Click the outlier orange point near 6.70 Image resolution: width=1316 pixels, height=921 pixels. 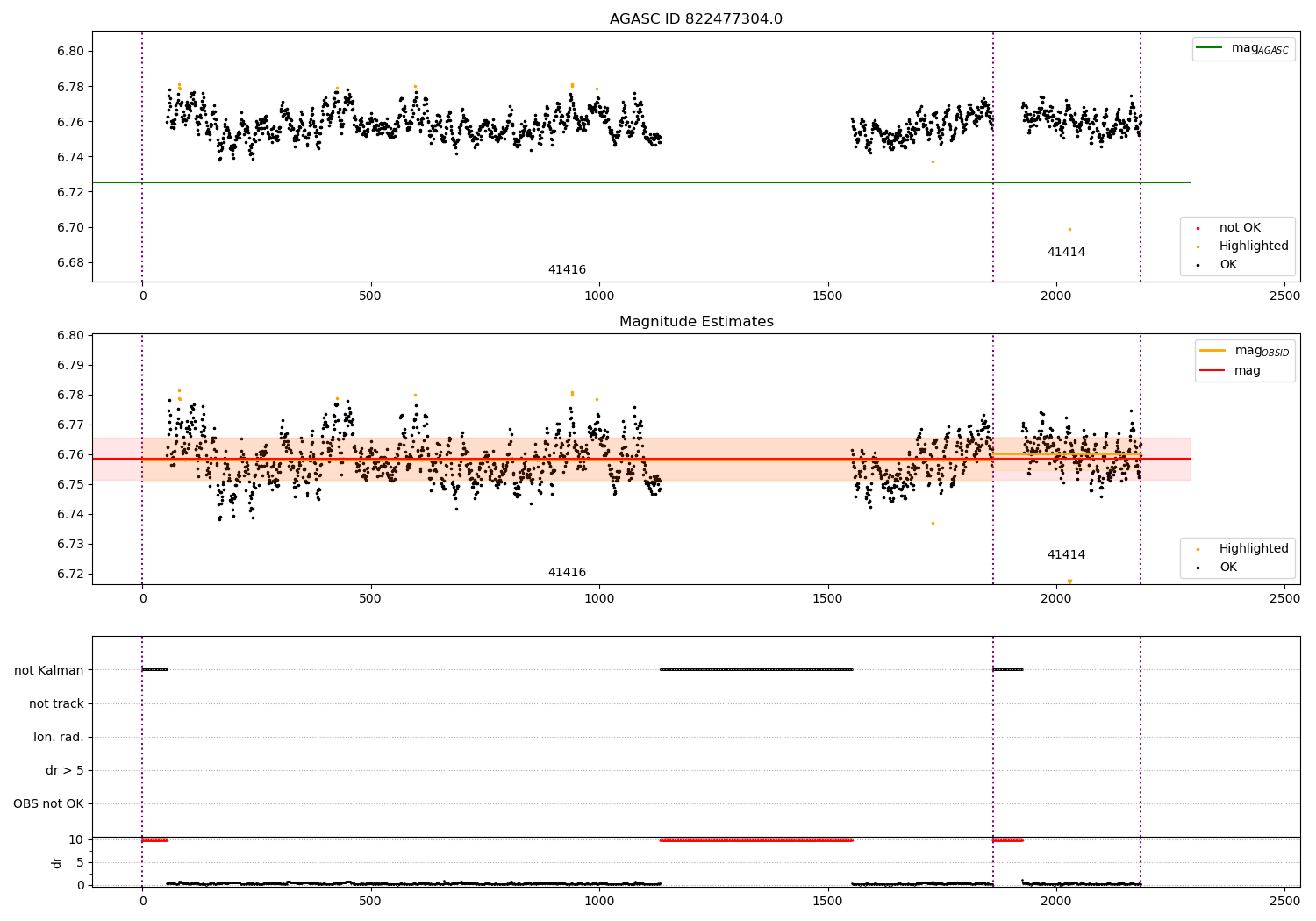coord(1069,229)
